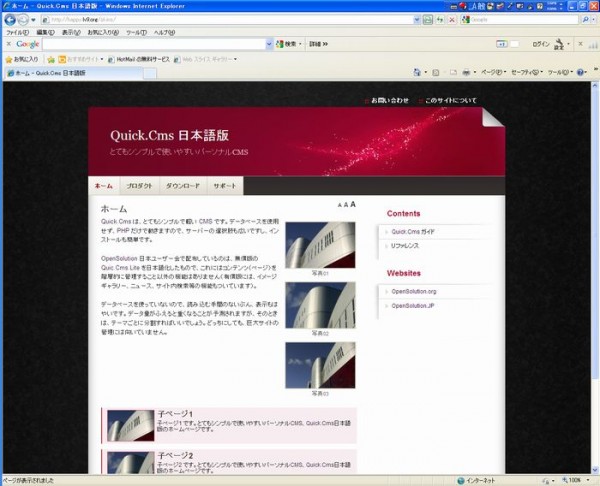Open the ページ(P) dropdown menu
The height and width of the screenshot is (486, 600).
click(492, 73)
